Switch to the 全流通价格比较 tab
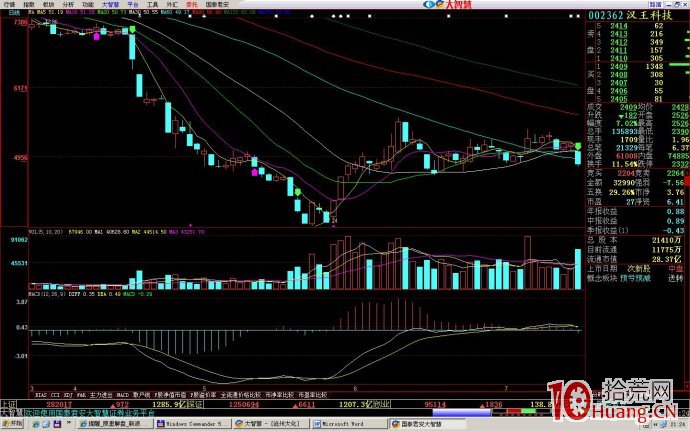This screenshot has width=690, height=431. click(241, 395)
